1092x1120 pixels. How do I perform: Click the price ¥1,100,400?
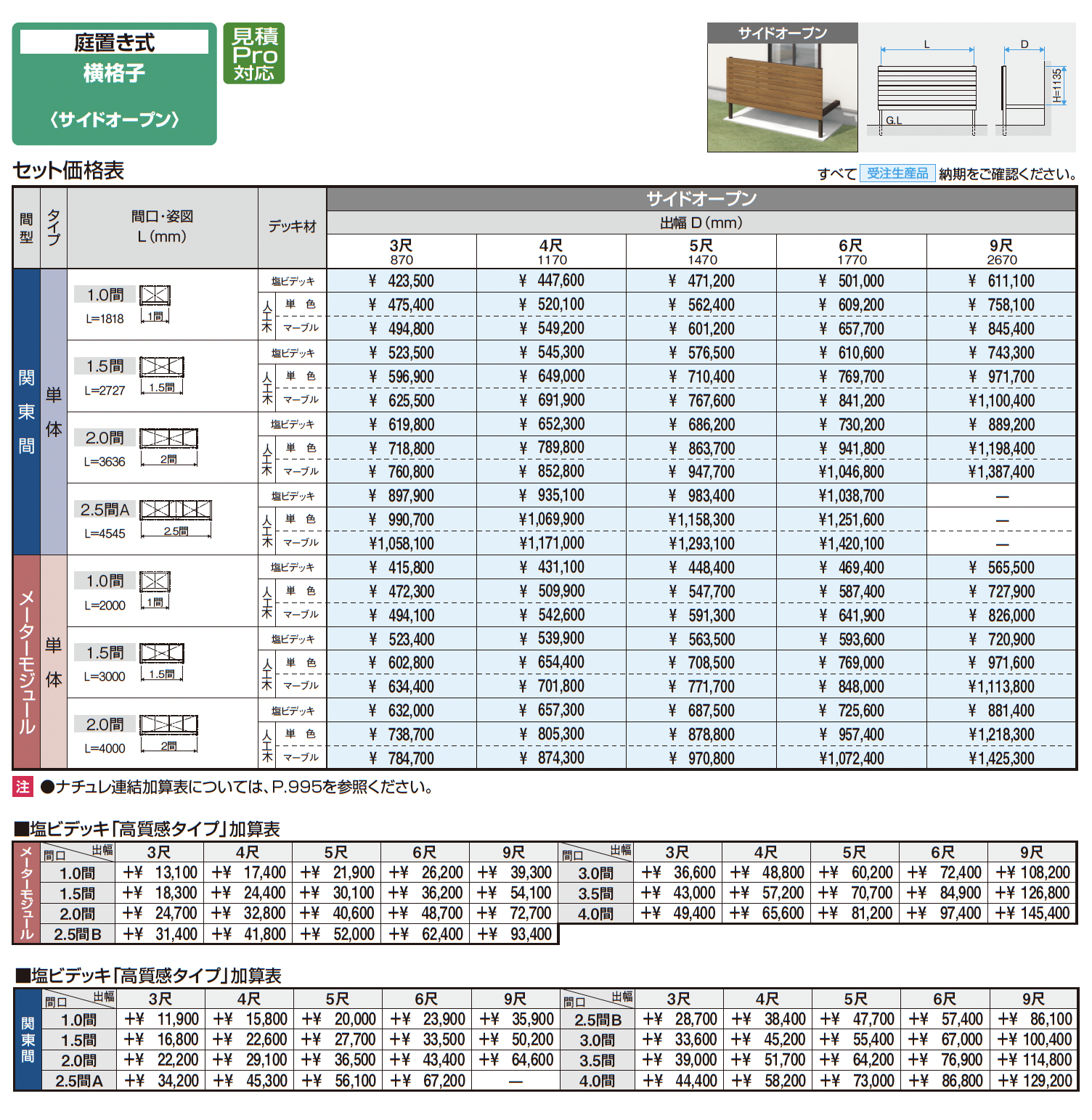[x=1001, y=401]
